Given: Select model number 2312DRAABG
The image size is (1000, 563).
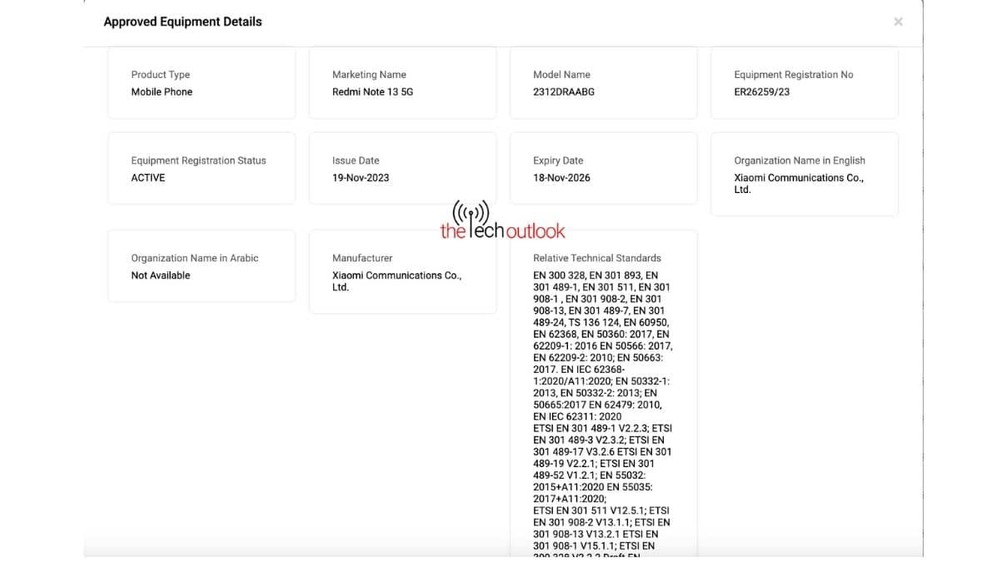Looking at the screenshot, I should click(564, 92).
